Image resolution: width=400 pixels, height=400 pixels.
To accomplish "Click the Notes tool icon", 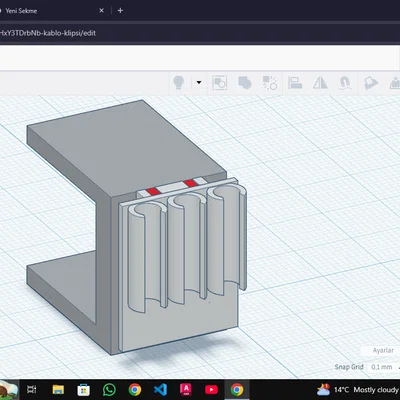I will (x=371, y=83).
